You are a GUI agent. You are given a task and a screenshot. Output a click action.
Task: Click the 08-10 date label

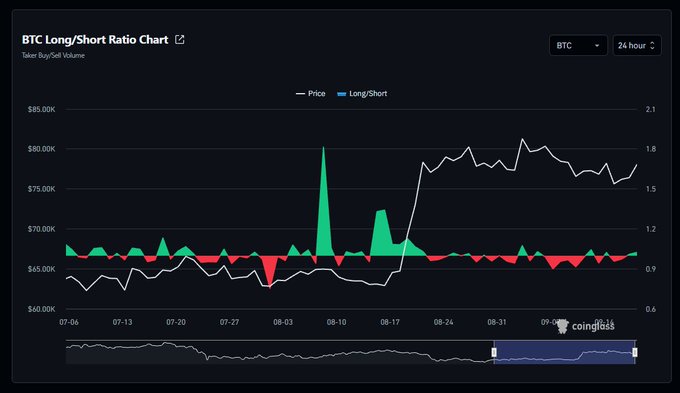pyautogui.click(x=337, y=322)
